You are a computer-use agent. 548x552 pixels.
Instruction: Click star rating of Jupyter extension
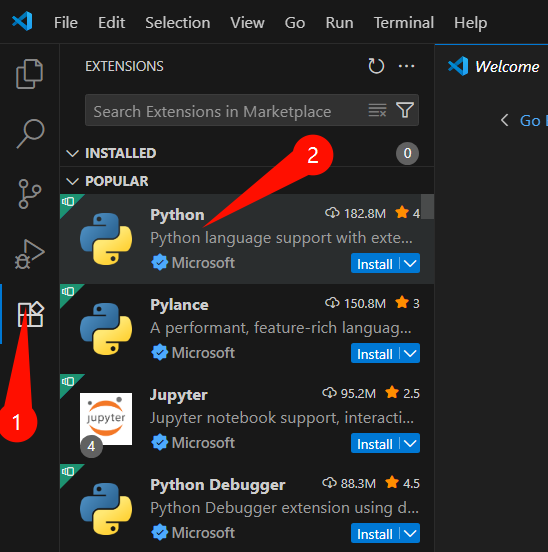pyautogui.click(x=402, y=393)
